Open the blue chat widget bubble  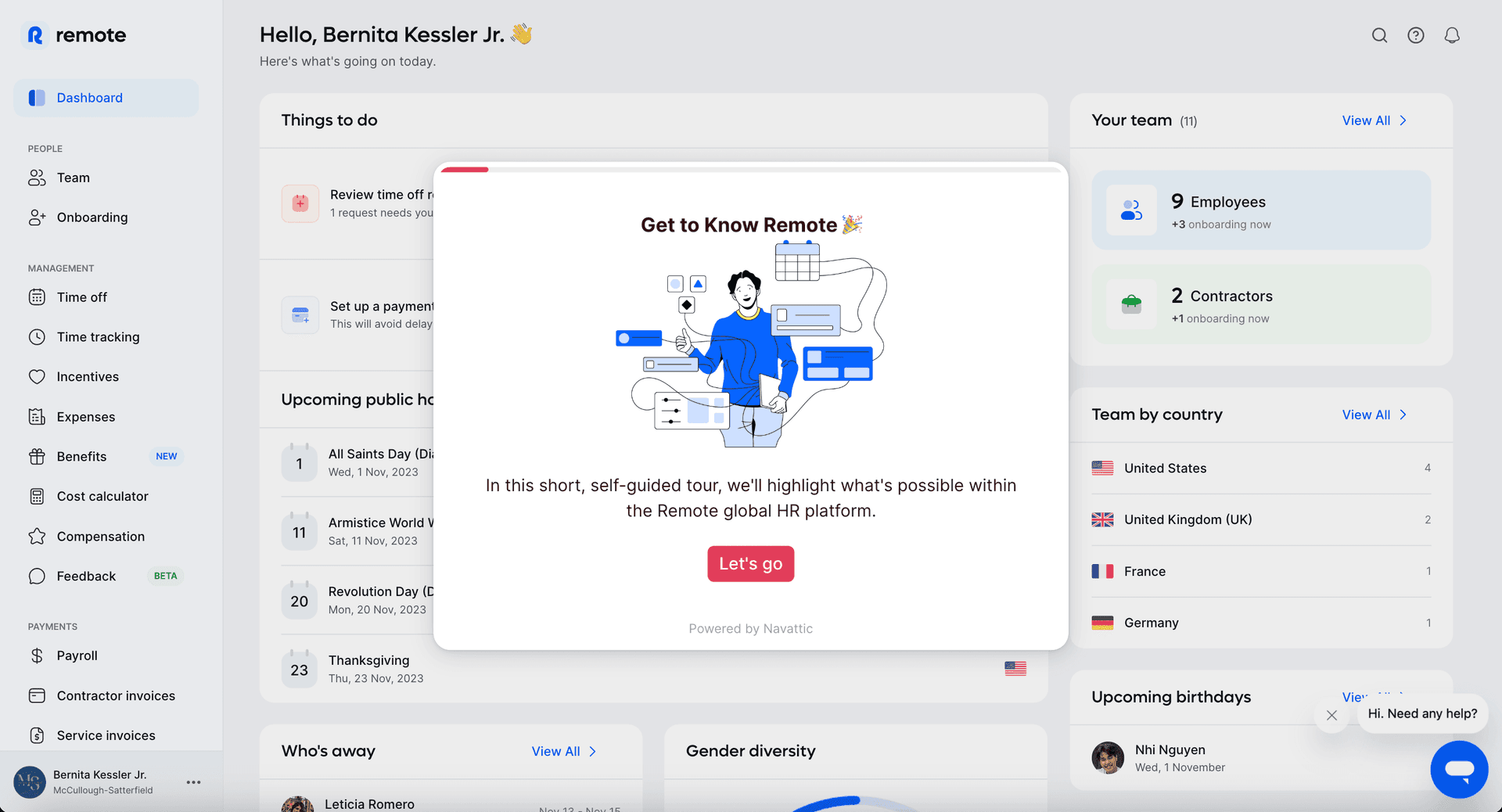point(1458,769)
